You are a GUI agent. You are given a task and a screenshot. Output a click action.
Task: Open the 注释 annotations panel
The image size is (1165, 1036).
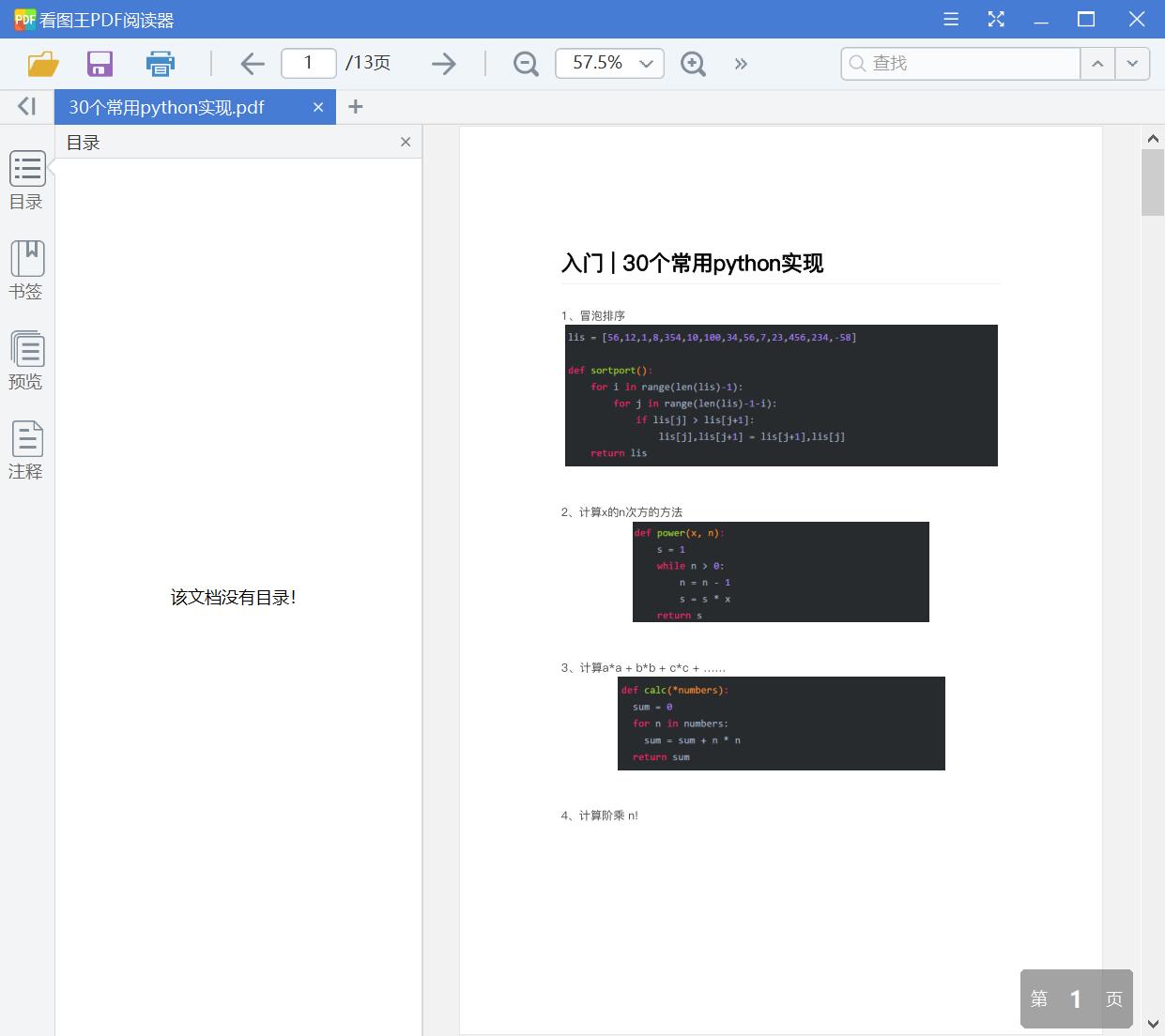pyautogui.click(x=26, y=451)
